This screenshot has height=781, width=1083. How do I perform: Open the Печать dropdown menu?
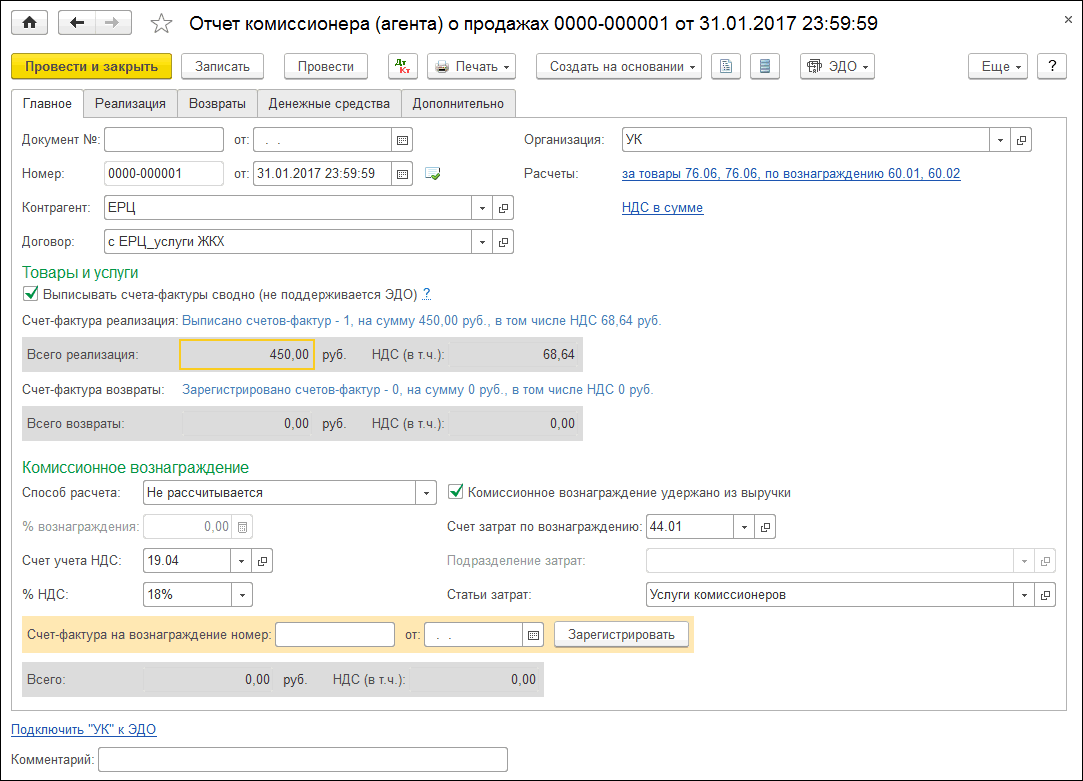pyautogui.click(x=471, y=67)
